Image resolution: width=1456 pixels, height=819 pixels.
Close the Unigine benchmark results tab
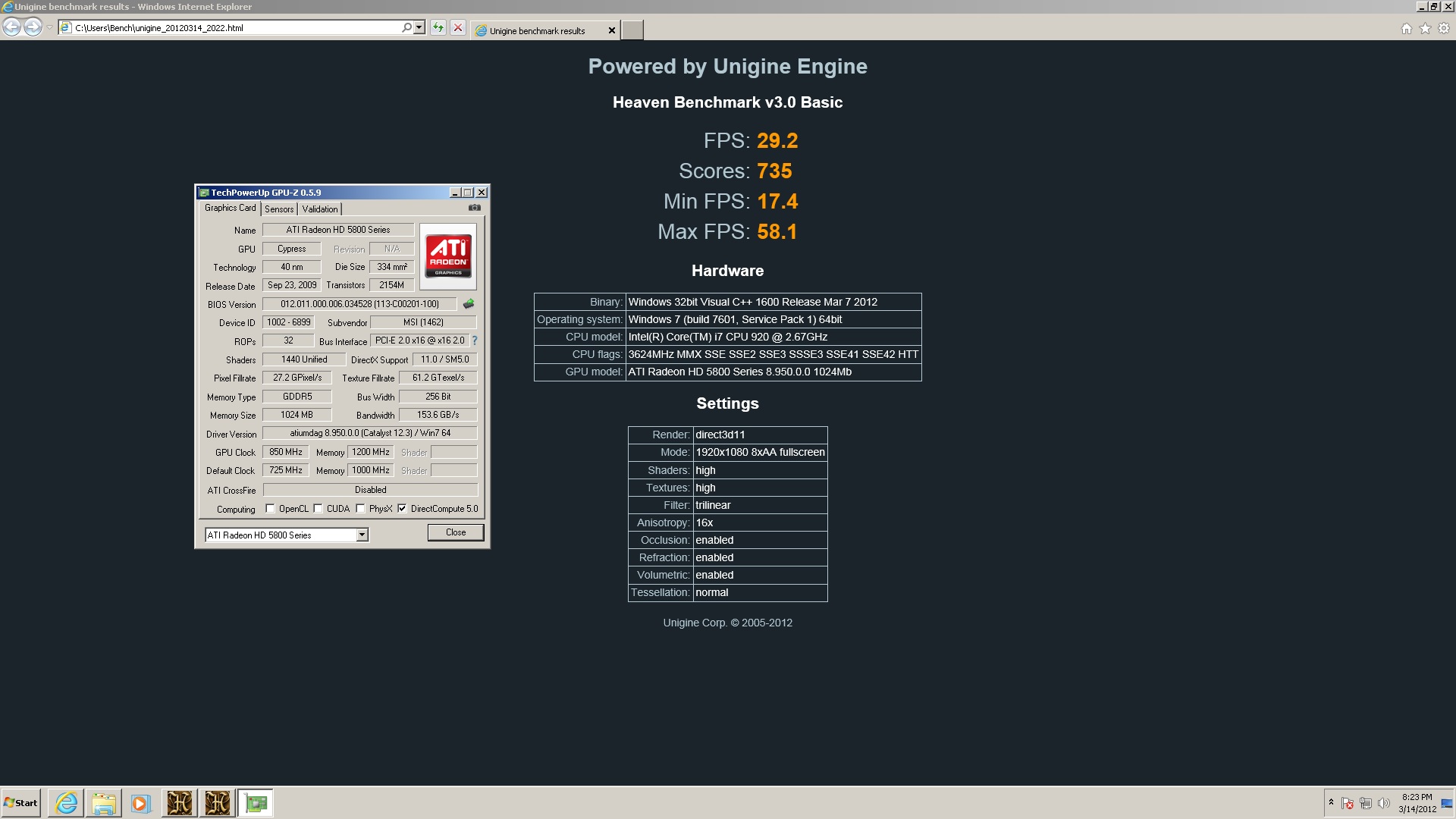pyautogui.click(x=612, y=31)
